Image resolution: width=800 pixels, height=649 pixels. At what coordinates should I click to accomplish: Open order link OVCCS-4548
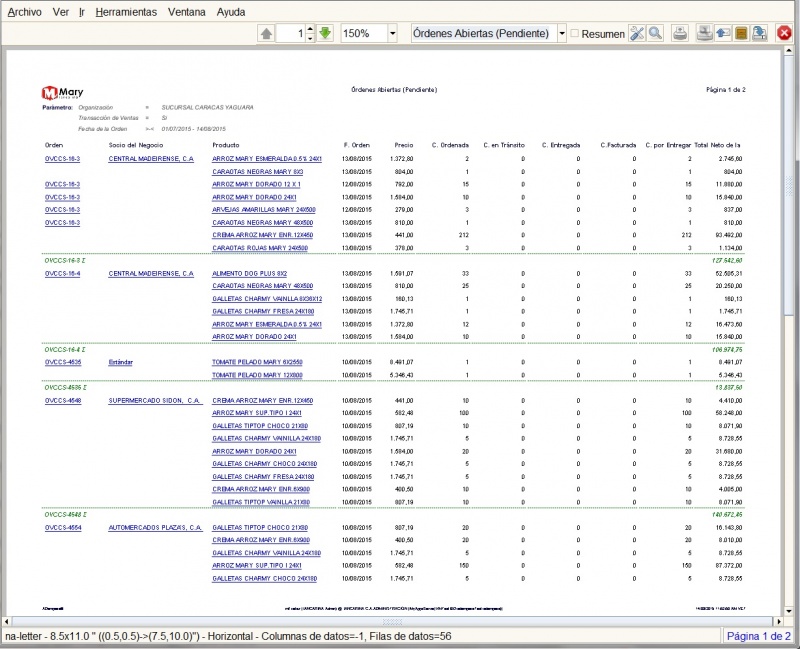tap(63, 401)
